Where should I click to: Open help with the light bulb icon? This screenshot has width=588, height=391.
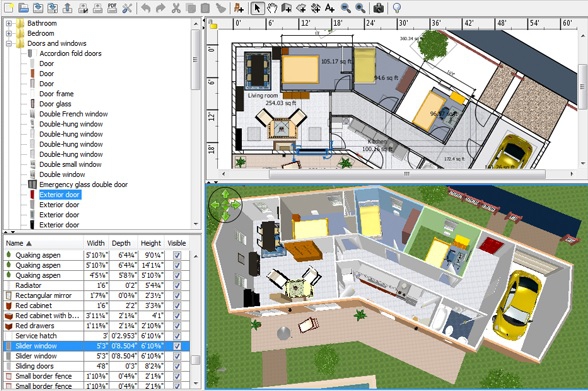pyautogui.click(x=397, y=7)
